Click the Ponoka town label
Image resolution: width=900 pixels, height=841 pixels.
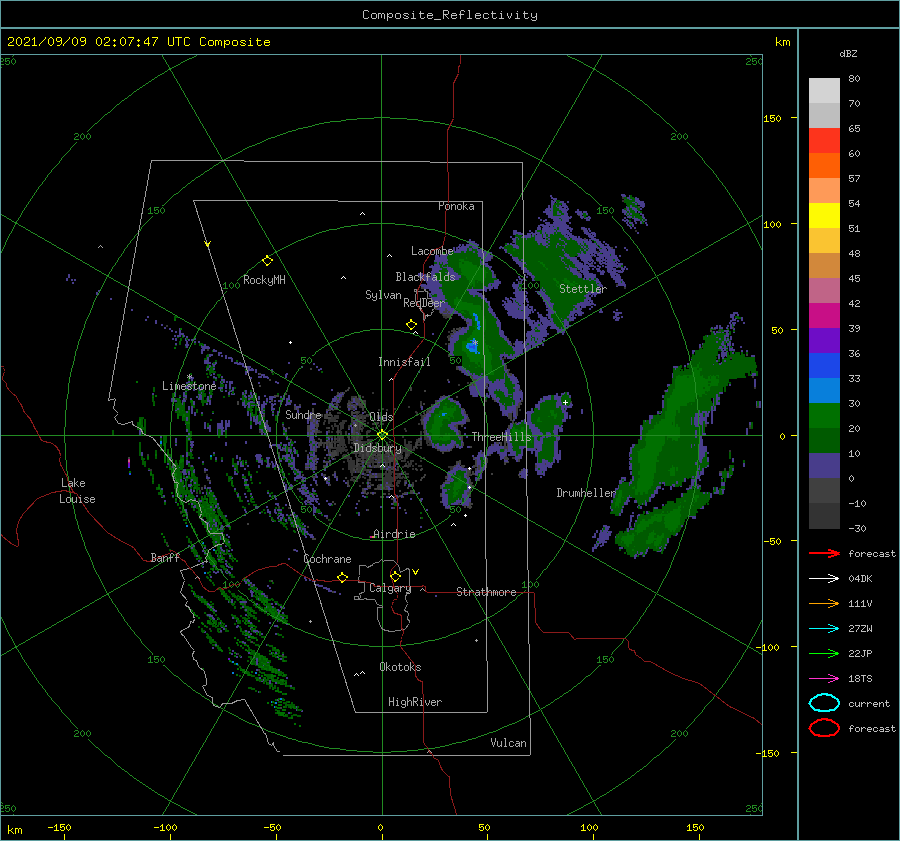(456, 206)
